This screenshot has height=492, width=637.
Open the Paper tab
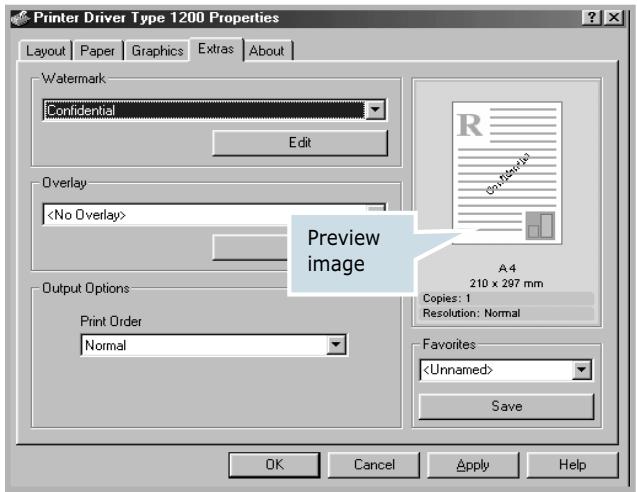coord(98,51)
